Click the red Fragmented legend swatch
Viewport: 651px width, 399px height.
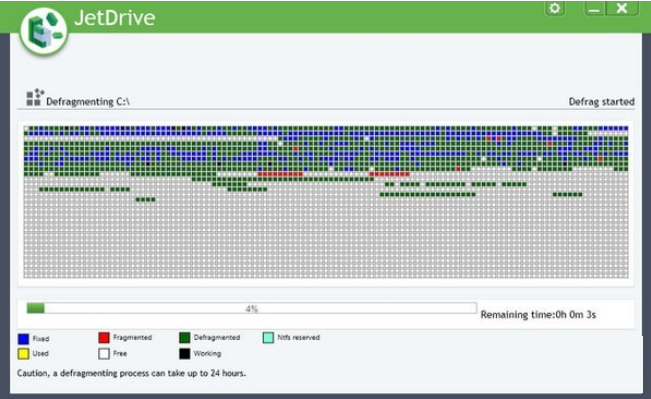(104, 338)
